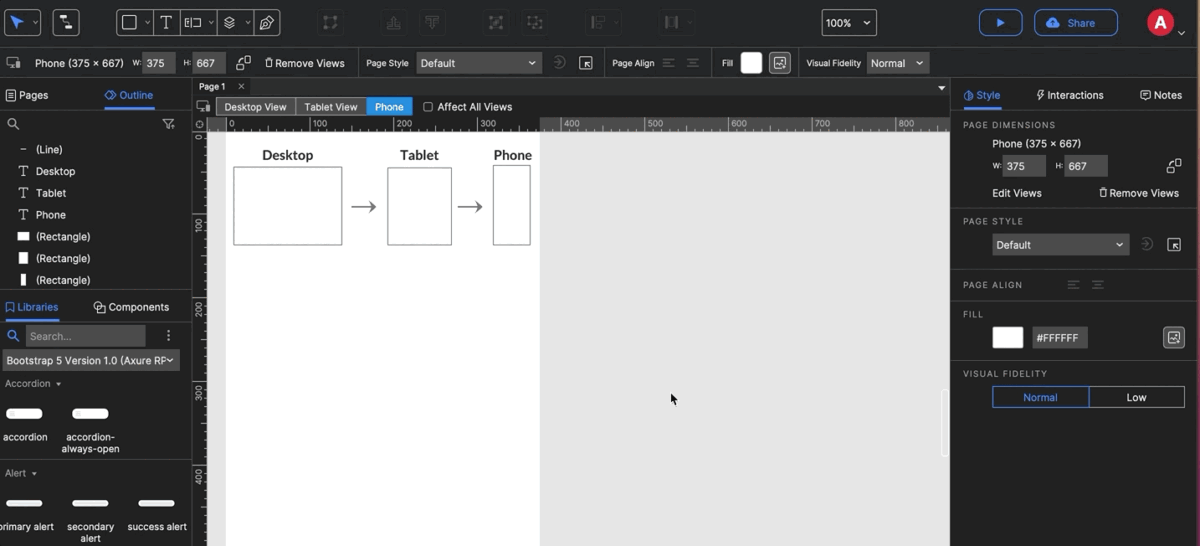Viewport: 1200px width, 546px height.
Task: Click the filter icon in Outline panel
Action: click(168, 124)
